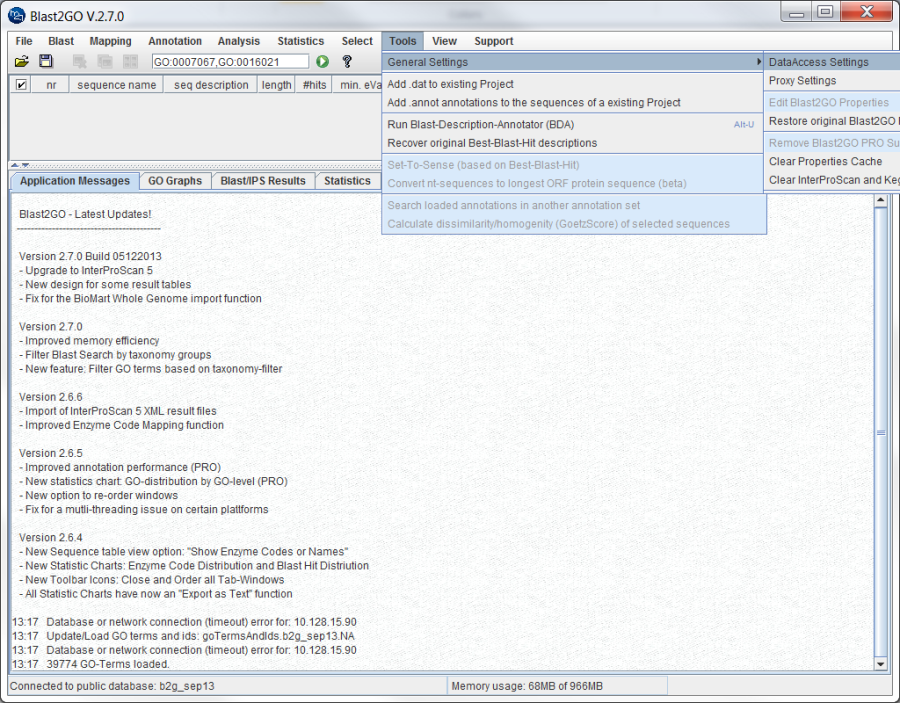
Task: Switch to Statistics tab in lower panel
Action: (x=347, y=181)
